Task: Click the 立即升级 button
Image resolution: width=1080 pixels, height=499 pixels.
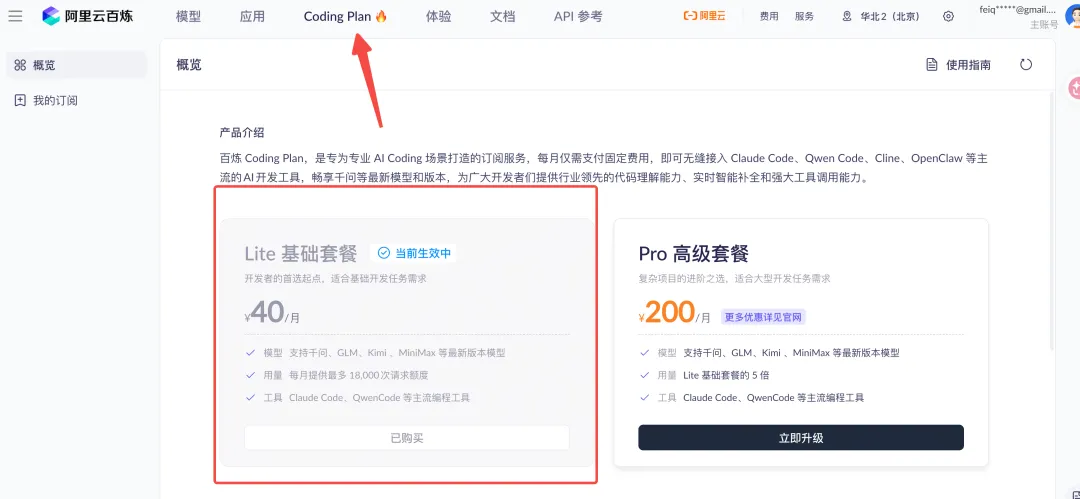Action: coord(800,438)
